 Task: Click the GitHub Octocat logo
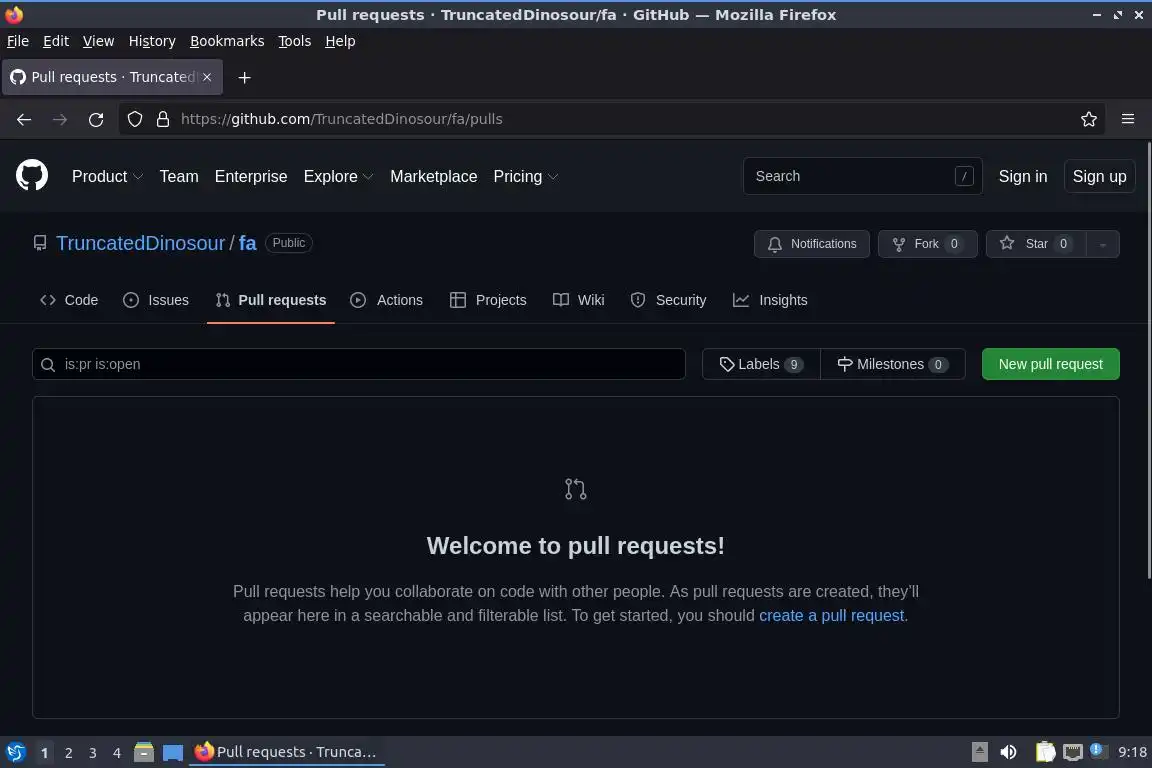[x=32, y=176]
